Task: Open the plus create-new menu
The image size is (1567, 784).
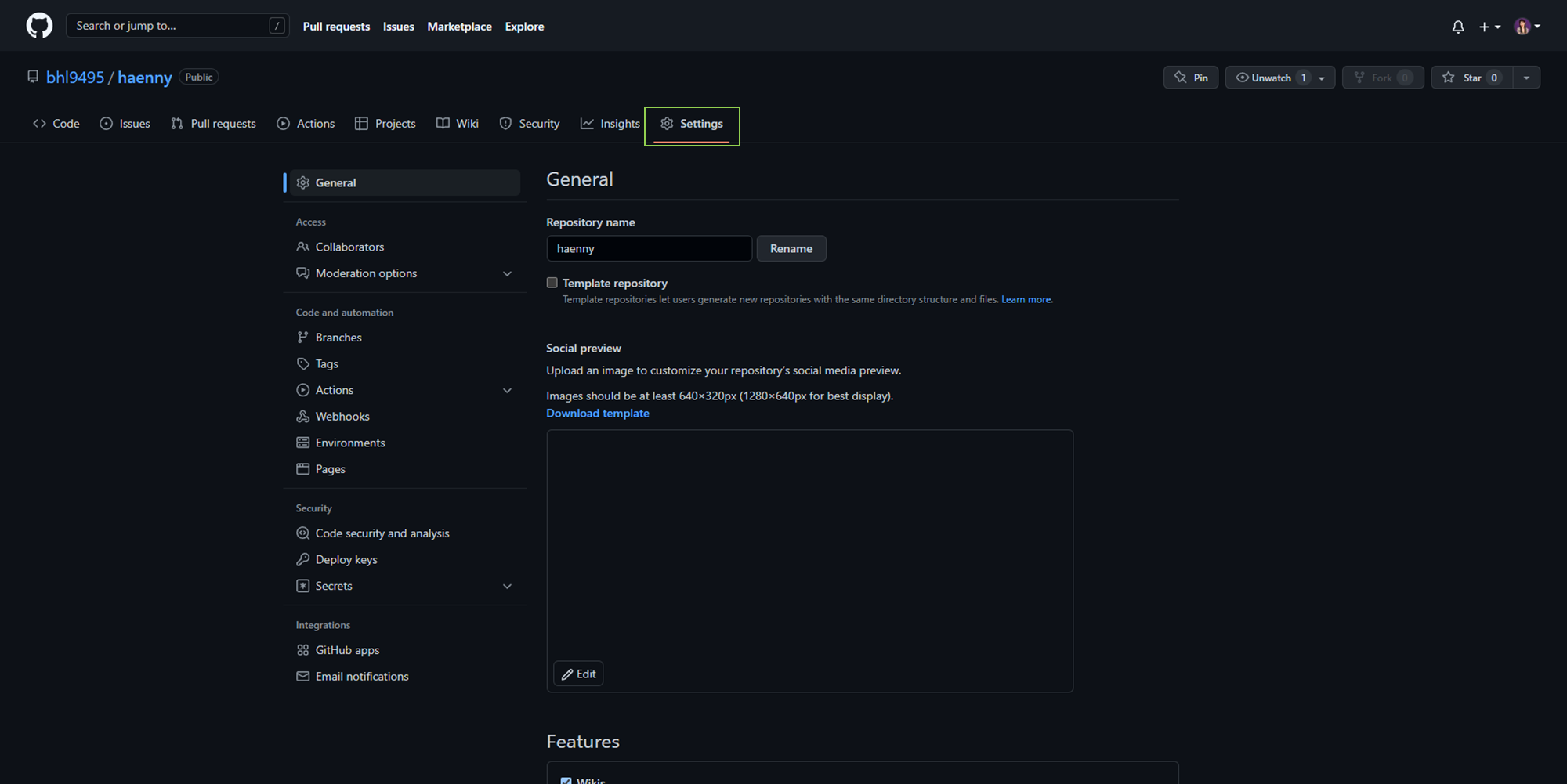Action: 1489,27
